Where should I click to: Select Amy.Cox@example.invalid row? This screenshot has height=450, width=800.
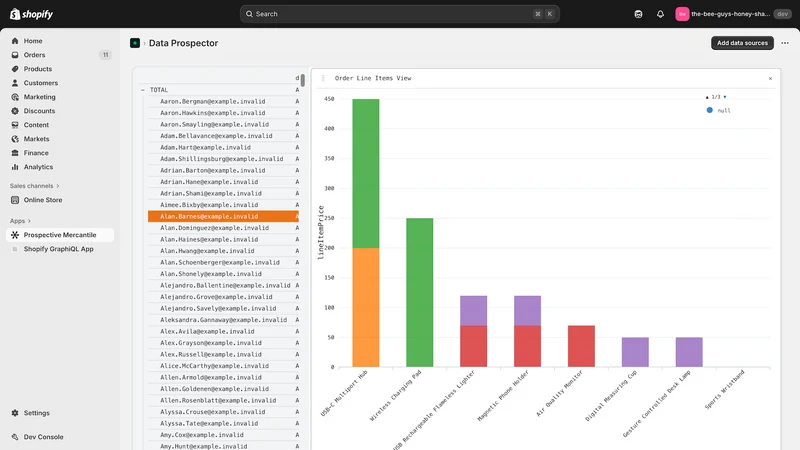tap(223, 435)
